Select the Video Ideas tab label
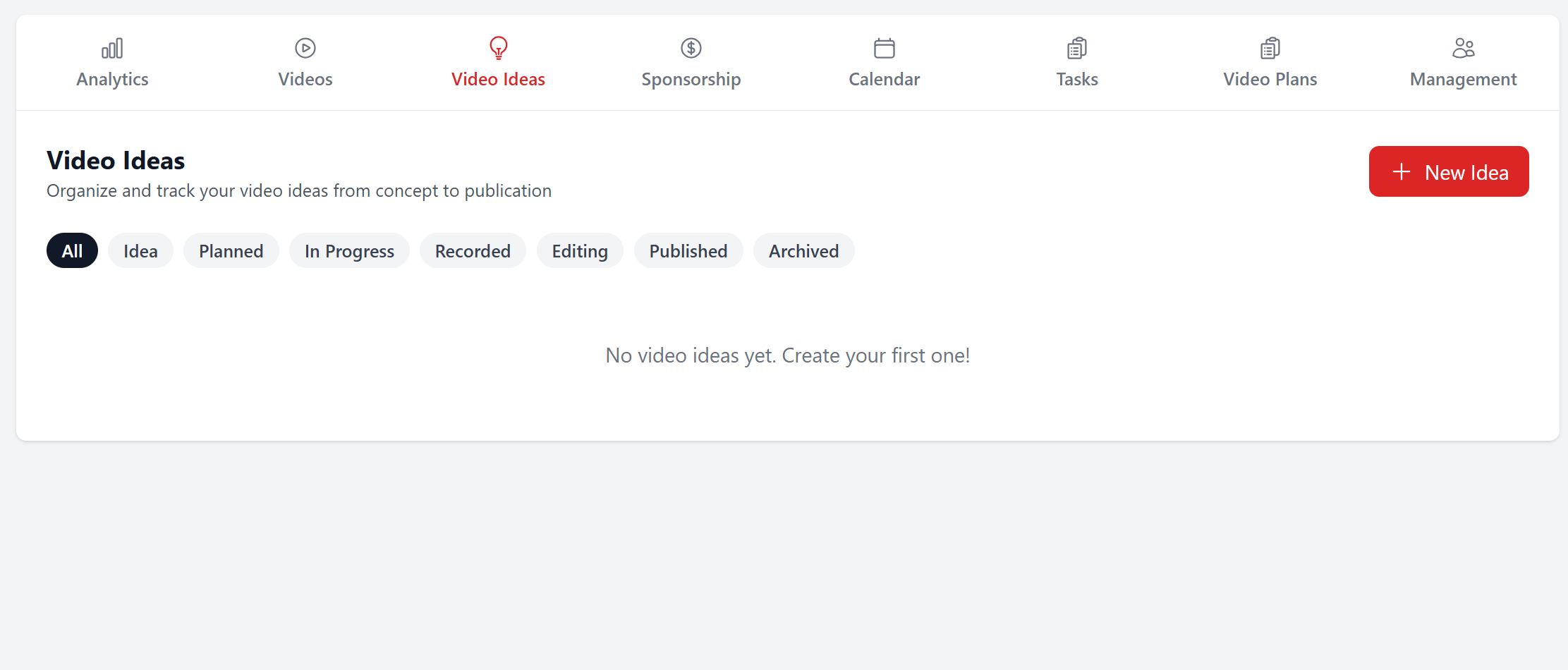The image size is (1568, 670). (x=498, y=79)
